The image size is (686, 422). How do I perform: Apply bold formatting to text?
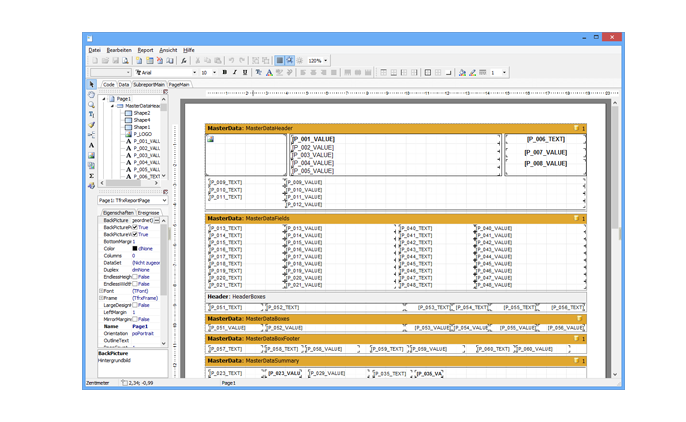(224, 73)
